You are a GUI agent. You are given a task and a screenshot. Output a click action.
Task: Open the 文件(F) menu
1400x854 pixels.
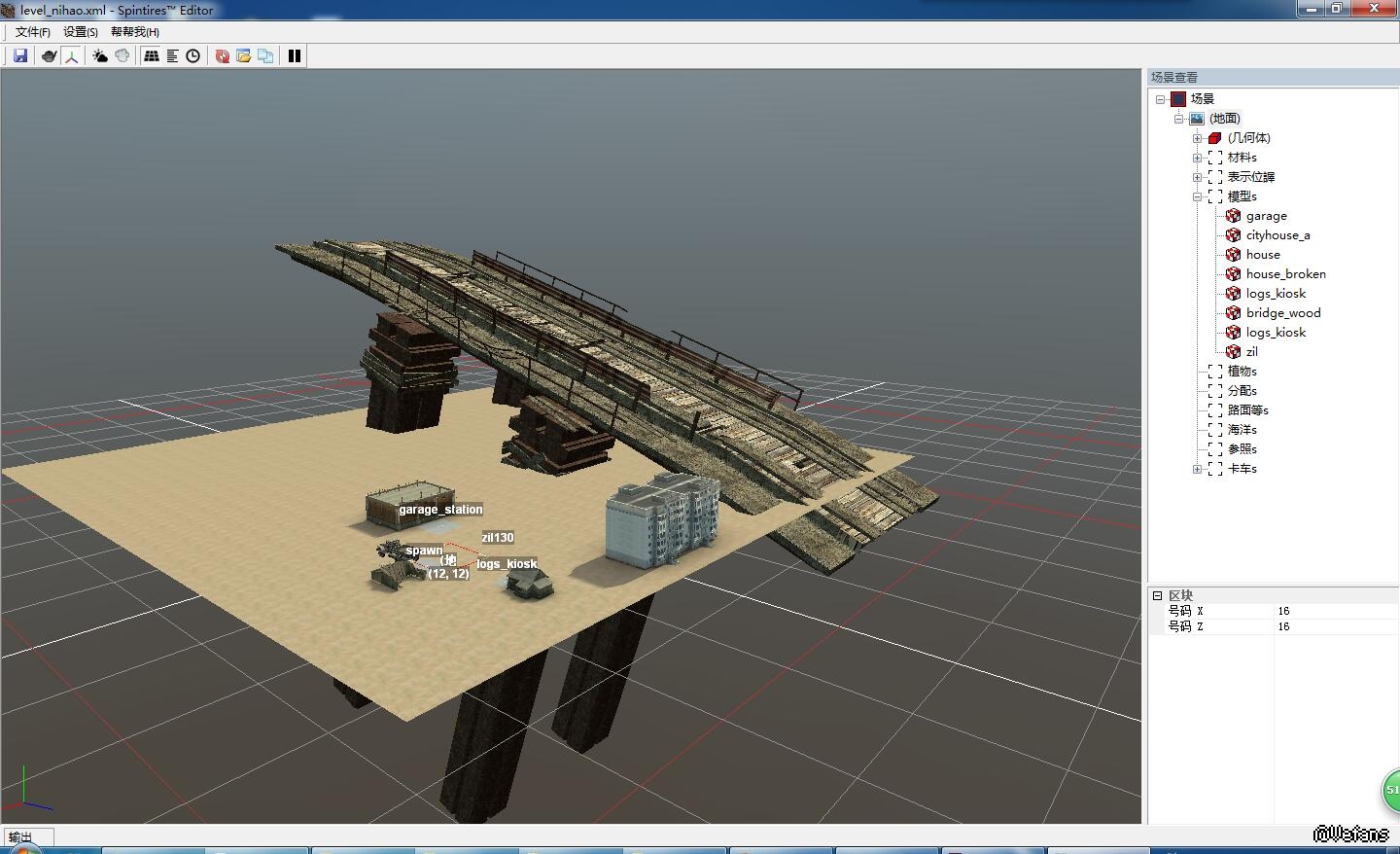coord(33,32)
